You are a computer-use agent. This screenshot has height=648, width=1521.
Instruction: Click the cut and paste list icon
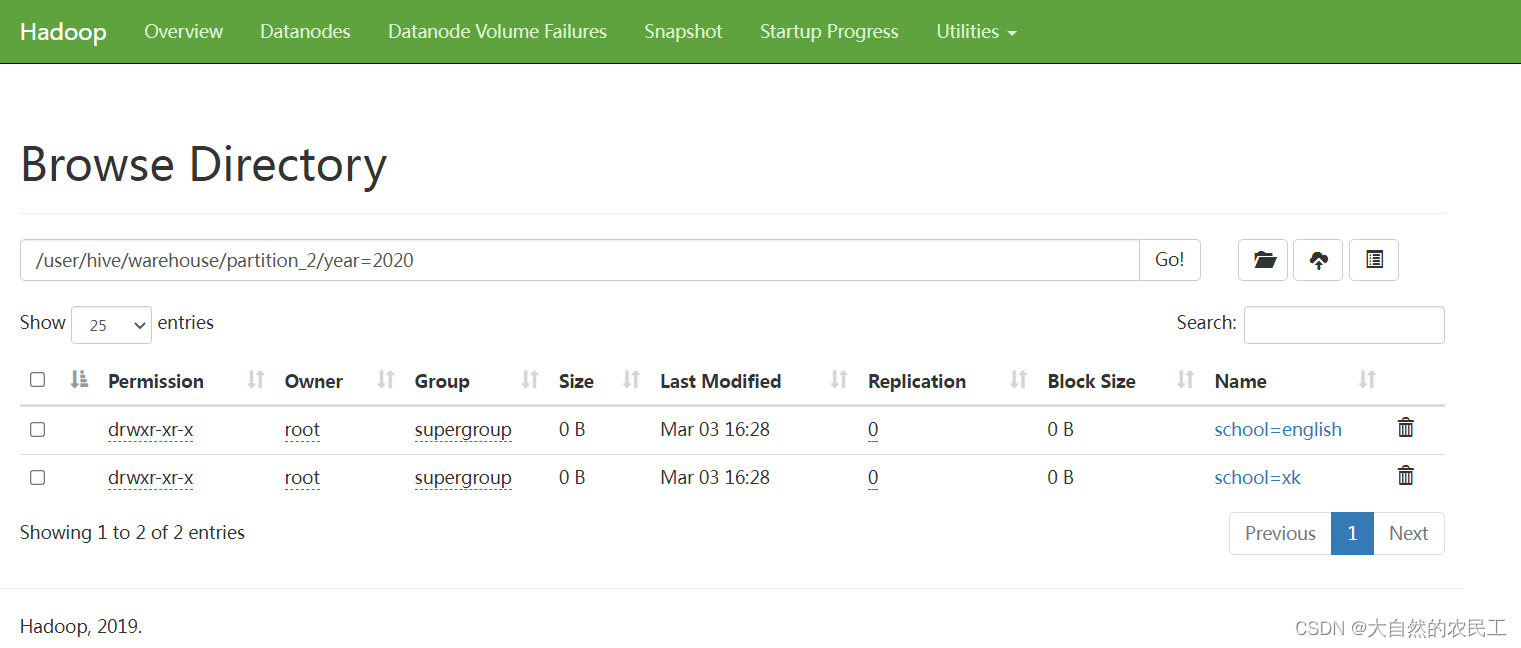(x=1374, y=260)
